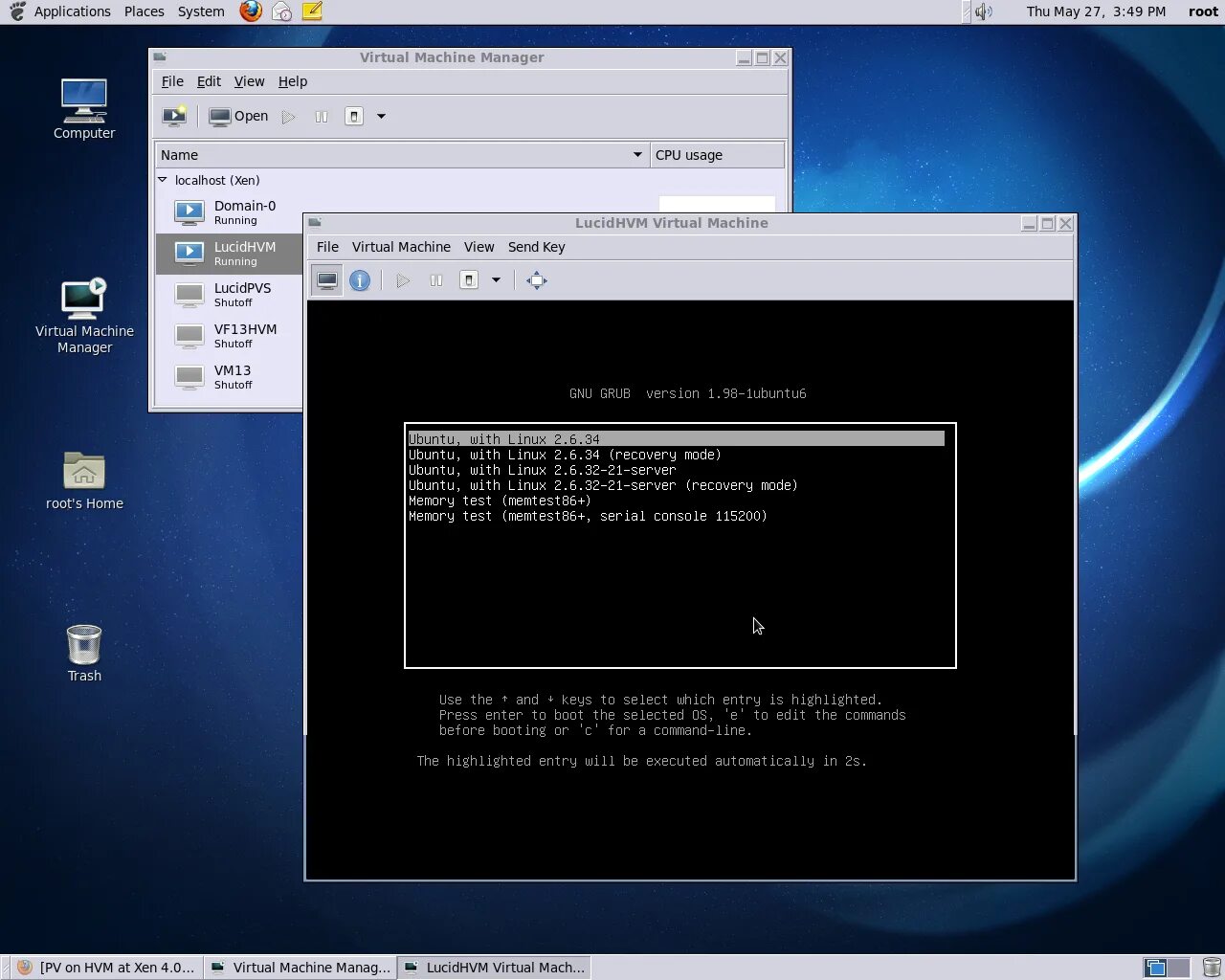Open Send Key menu
The width and height of the screenshot is (1225, 980).
click(536, 247)
